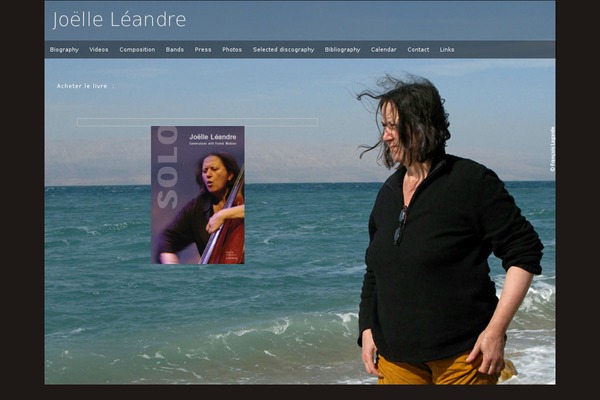600x400 pixels.
Task: Click the 'Acheter le livre' link
Action: pos(82,86)
